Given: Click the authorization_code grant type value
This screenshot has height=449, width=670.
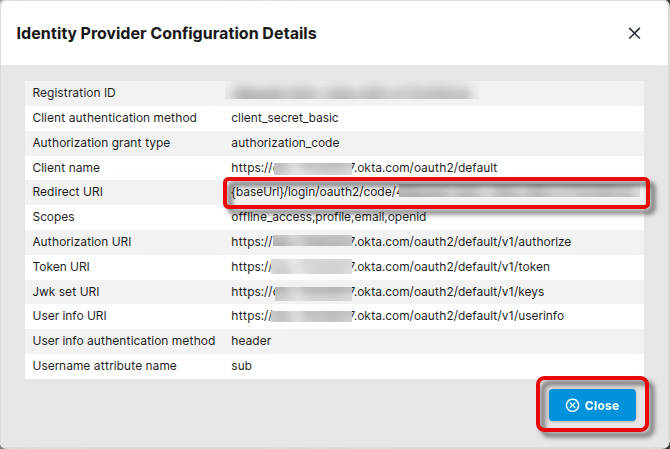Looking at the screenshot, I should 285,143.
